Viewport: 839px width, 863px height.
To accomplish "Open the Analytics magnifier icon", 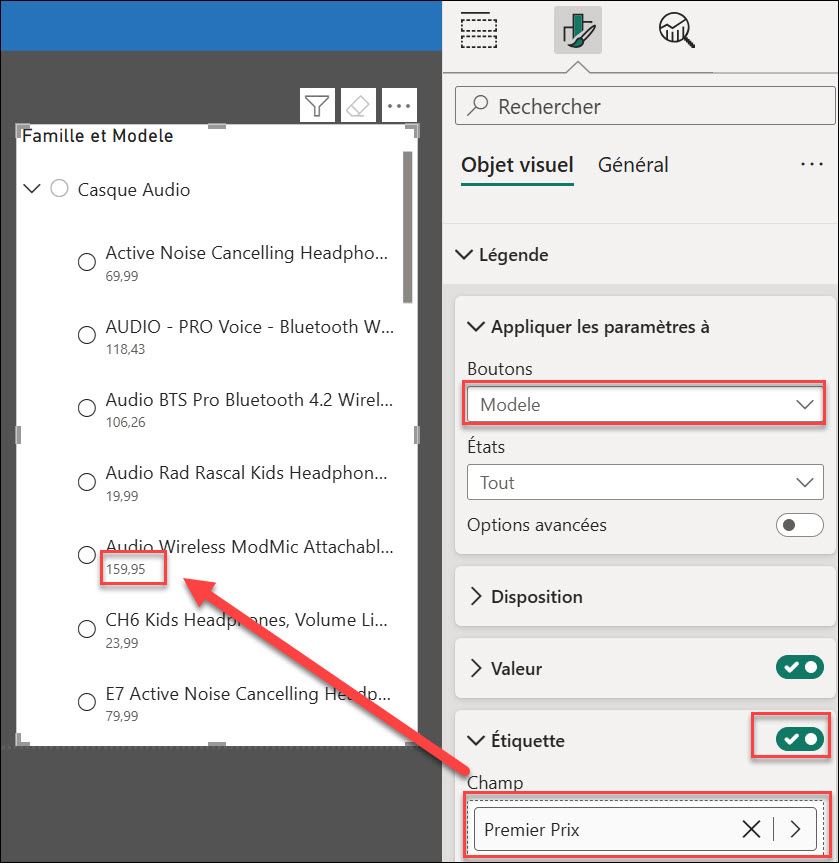I will (x=677, y=30).
